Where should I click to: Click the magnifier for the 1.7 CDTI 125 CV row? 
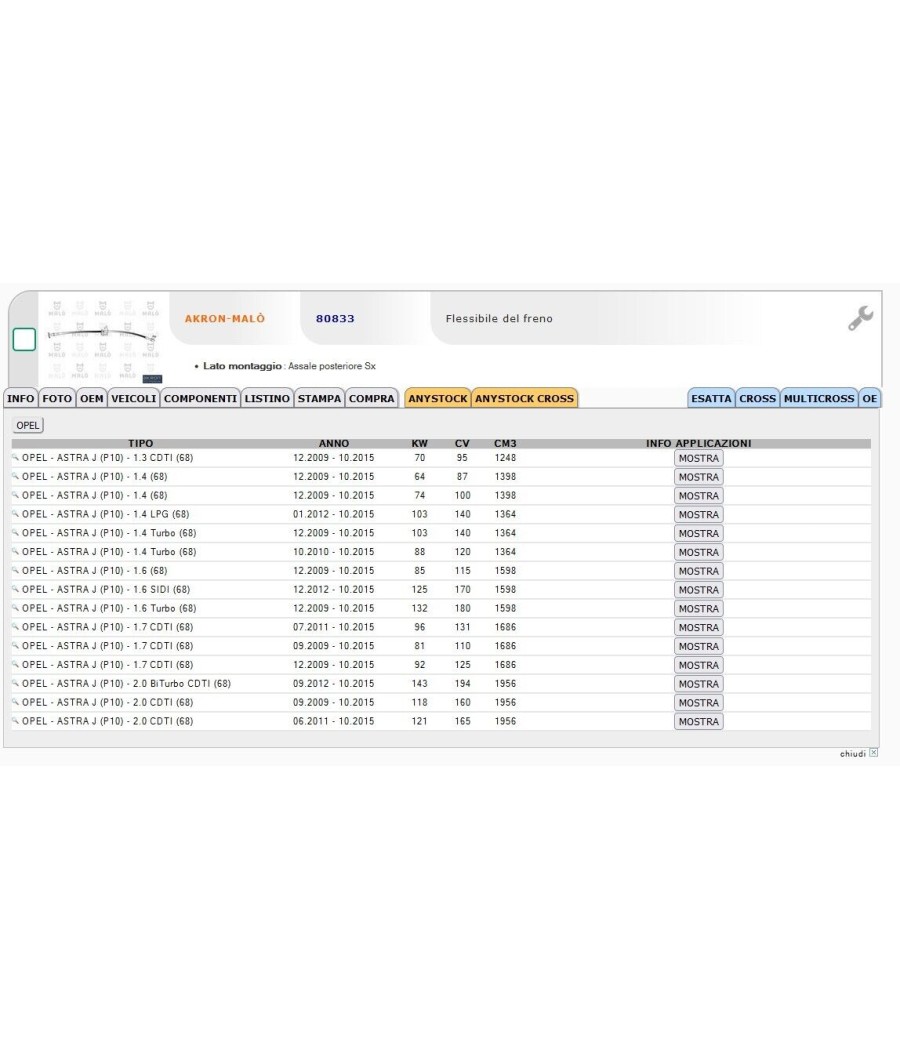(x=15, y=664)
